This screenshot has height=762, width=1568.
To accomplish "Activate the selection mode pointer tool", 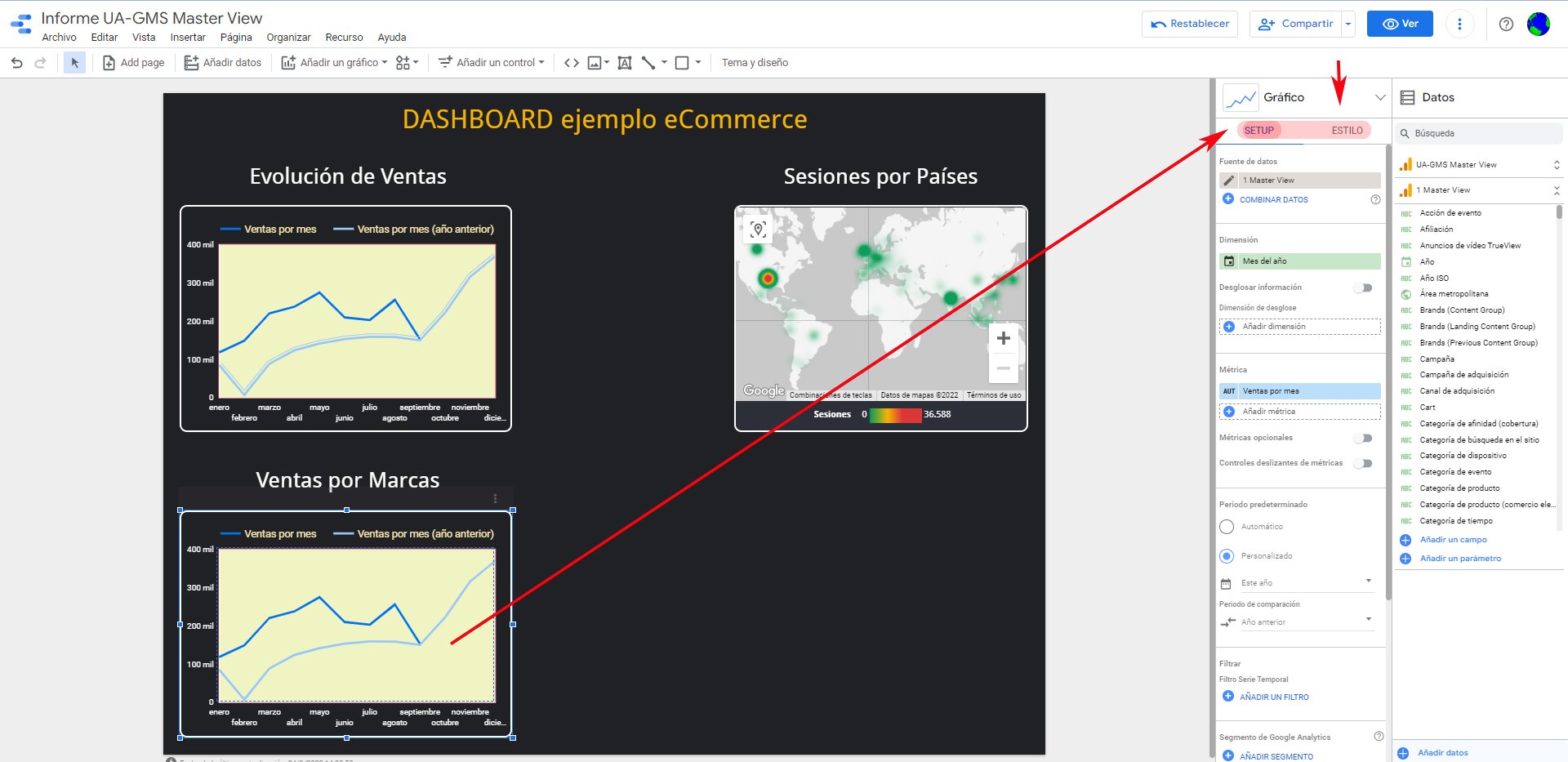I will (74, 63).
